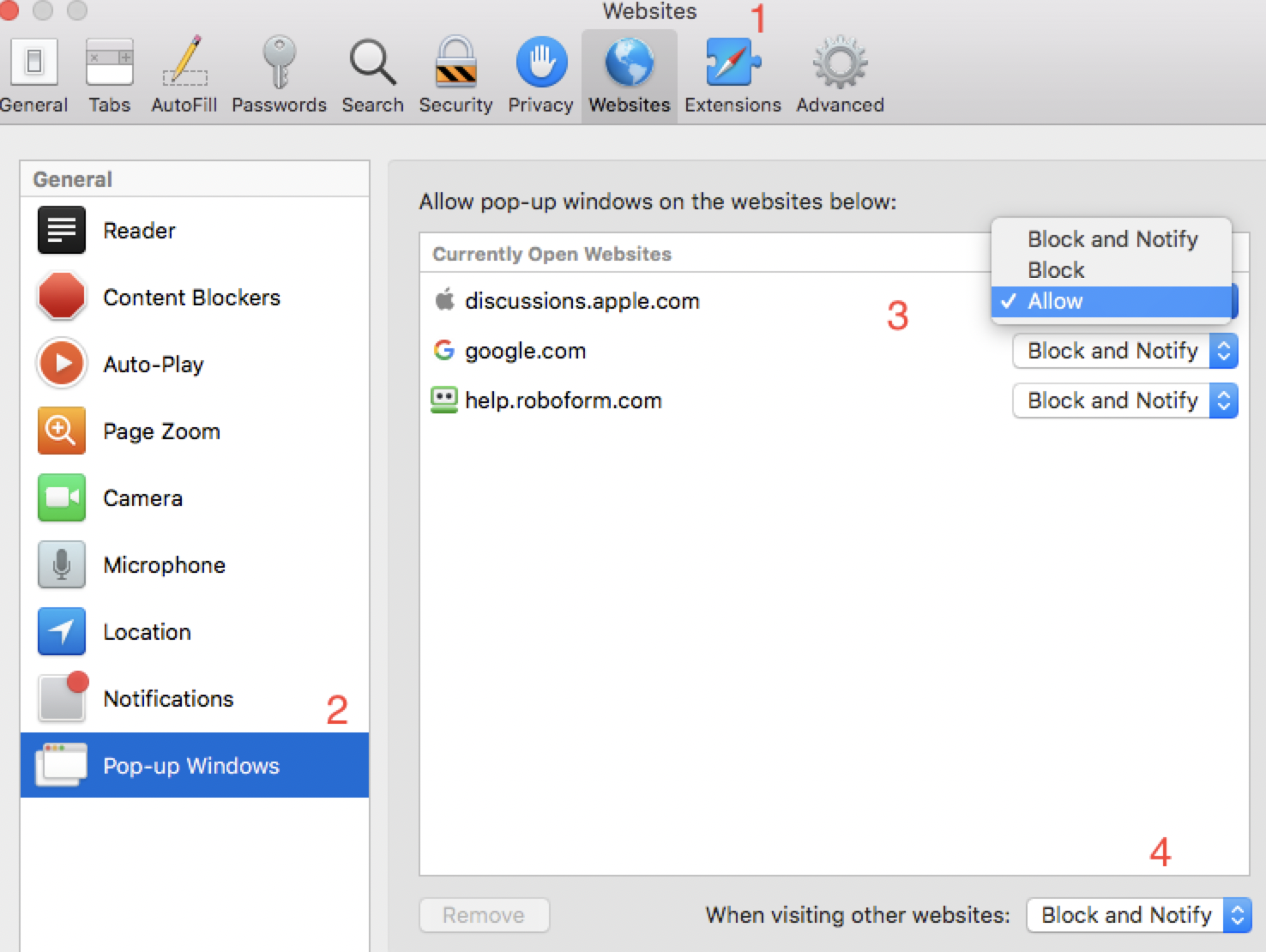Select the Notifications sidebar label
Image resolution: width=1266 pixels, height=952 pixels.
[168, 699]
